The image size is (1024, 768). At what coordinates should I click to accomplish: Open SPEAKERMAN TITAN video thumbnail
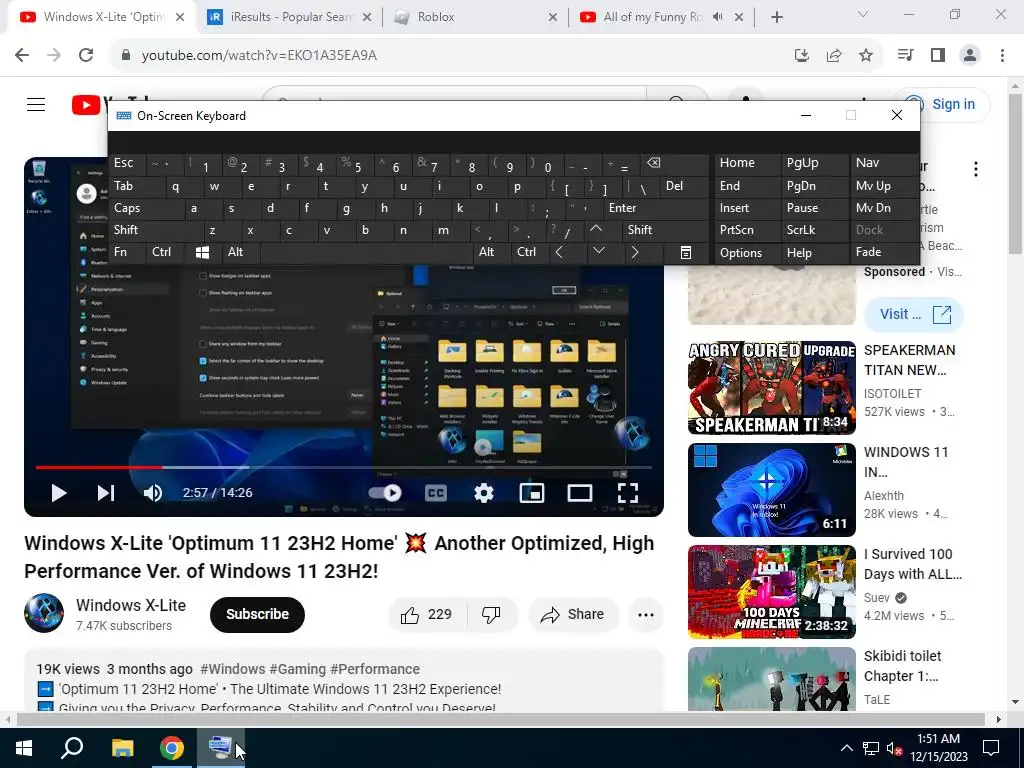pyautogui.click(x=772, y=387)
